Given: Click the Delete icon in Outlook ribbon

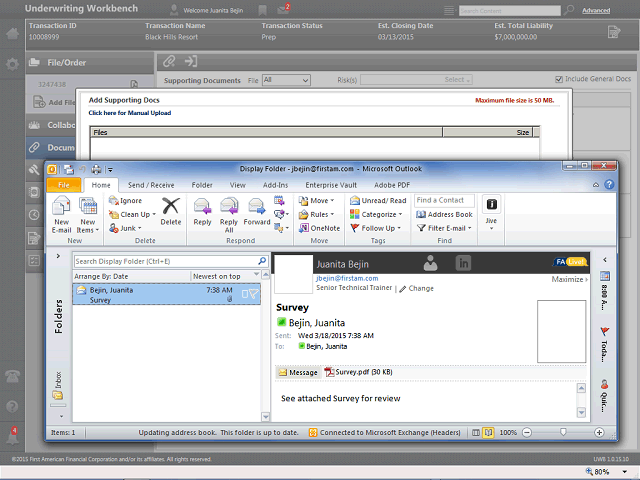Looking at the screenshot, I should 171,211.
